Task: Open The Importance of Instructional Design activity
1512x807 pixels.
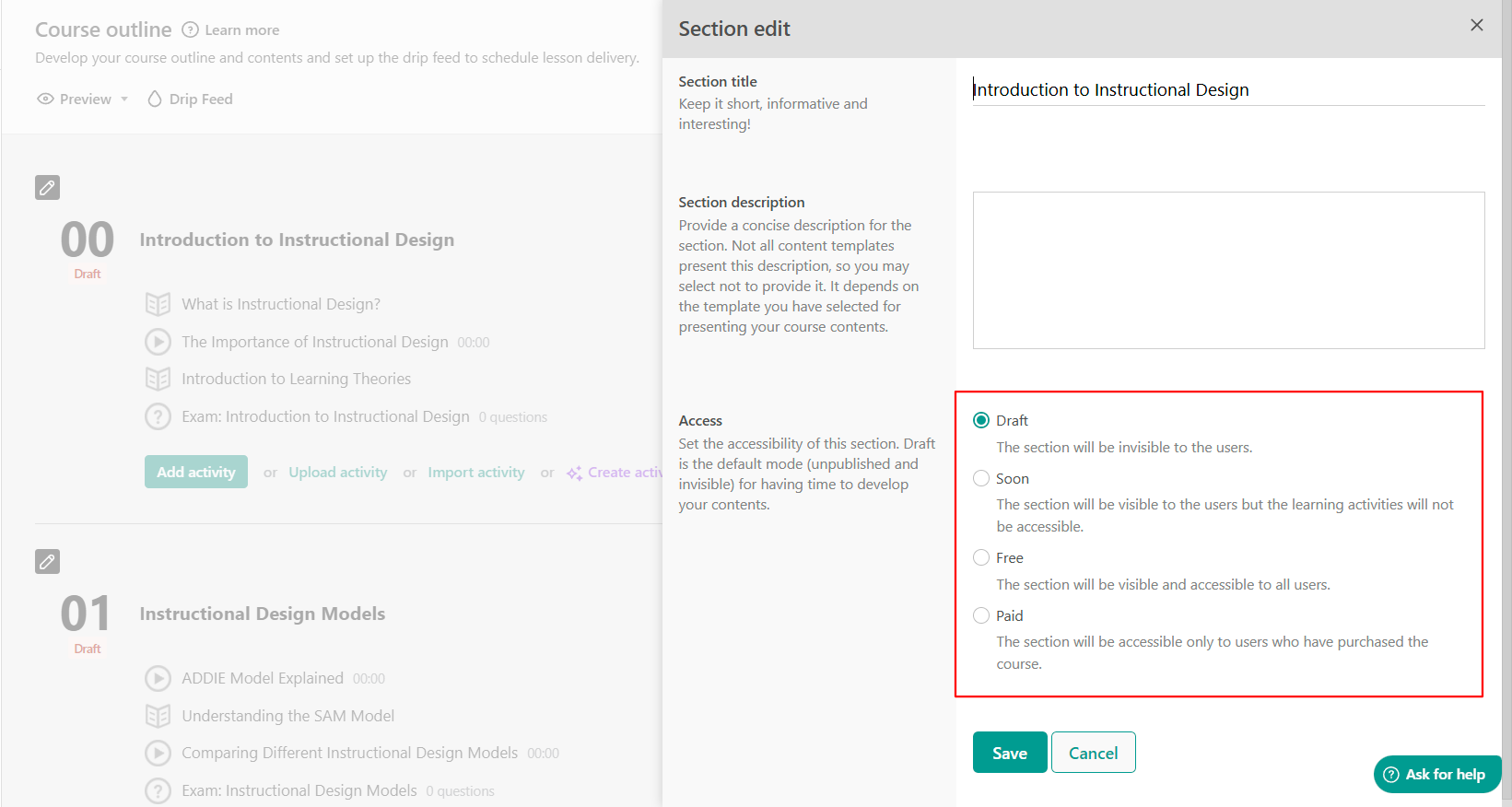Action: 315,342
